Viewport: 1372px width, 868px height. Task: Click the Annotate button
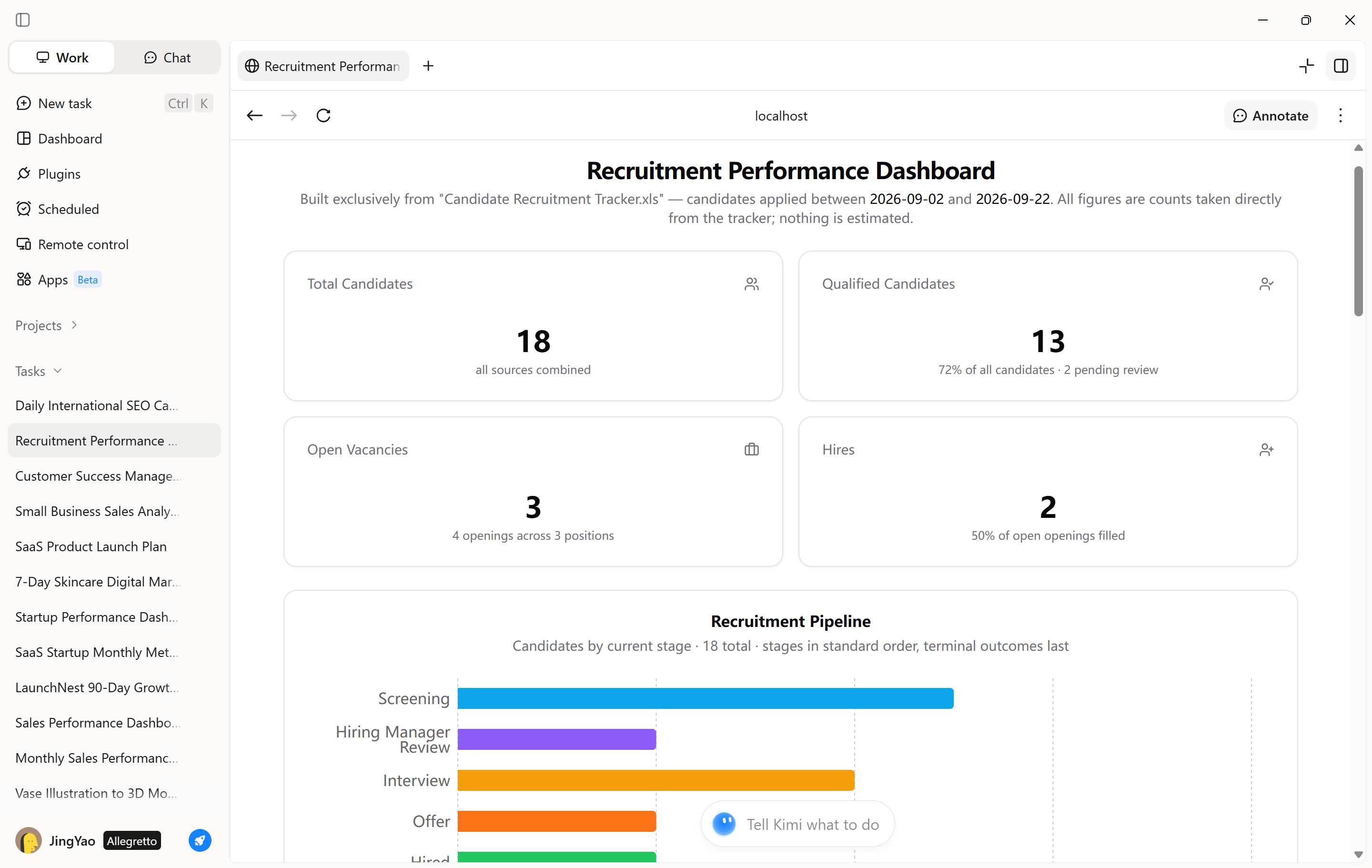(x=1270, y=116)
